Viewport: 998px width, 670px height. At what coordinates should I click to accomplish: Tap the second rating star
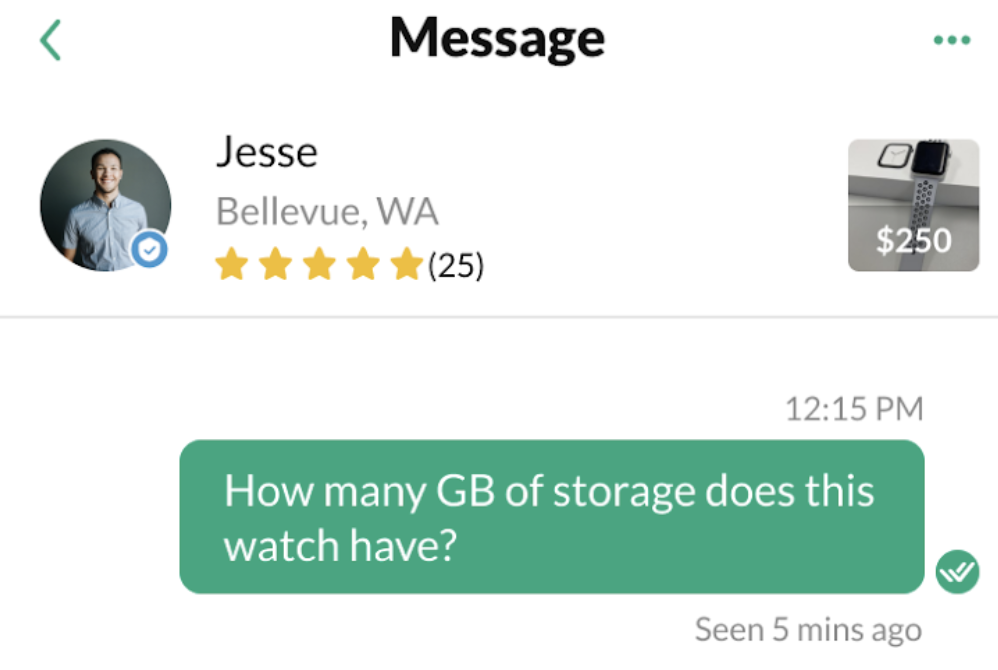pyautogui.click(x=275, y=264)
